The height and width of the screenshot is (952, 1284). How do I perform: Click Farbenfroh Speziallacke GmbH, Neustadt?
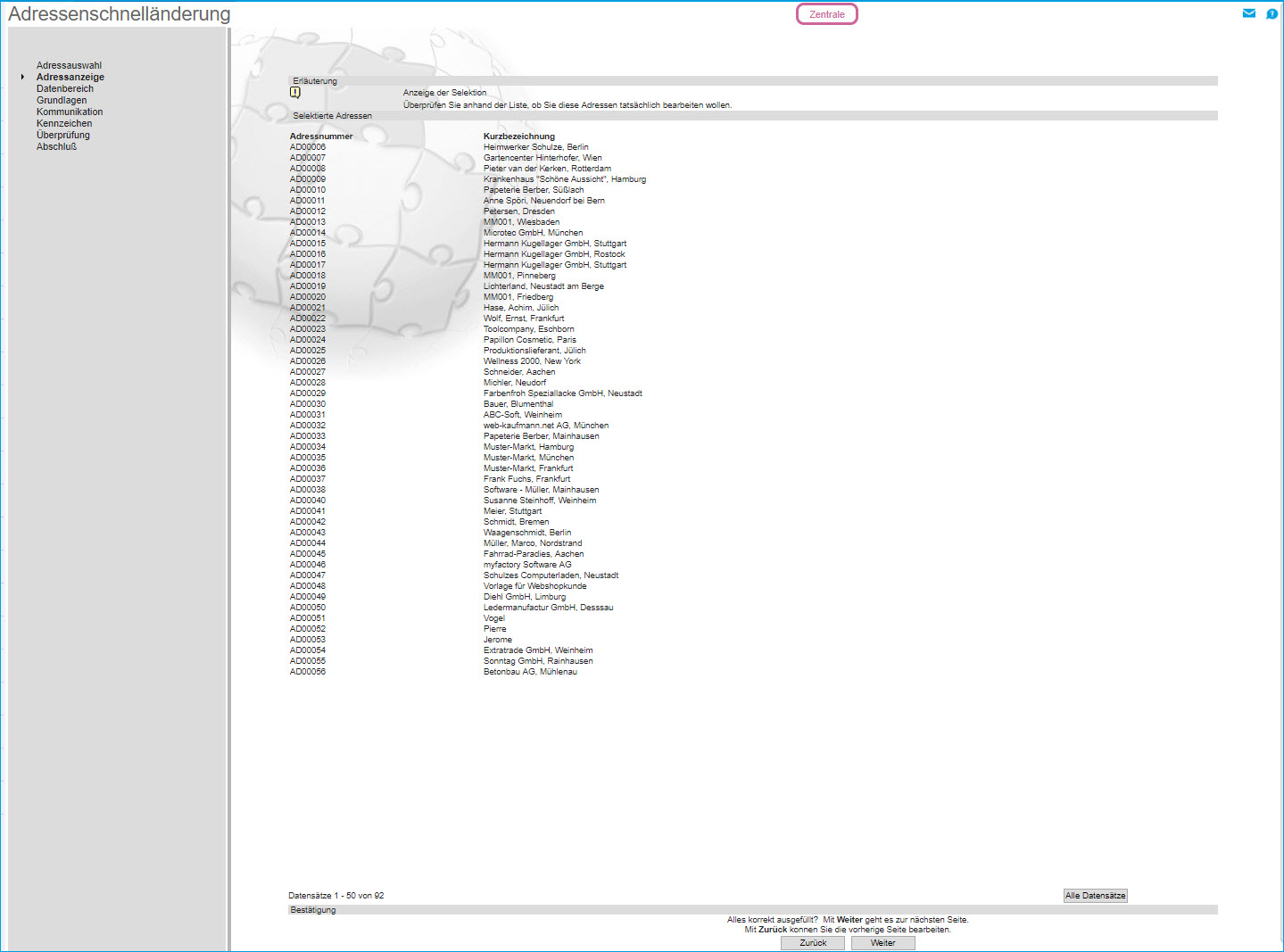tap(563, 393)
